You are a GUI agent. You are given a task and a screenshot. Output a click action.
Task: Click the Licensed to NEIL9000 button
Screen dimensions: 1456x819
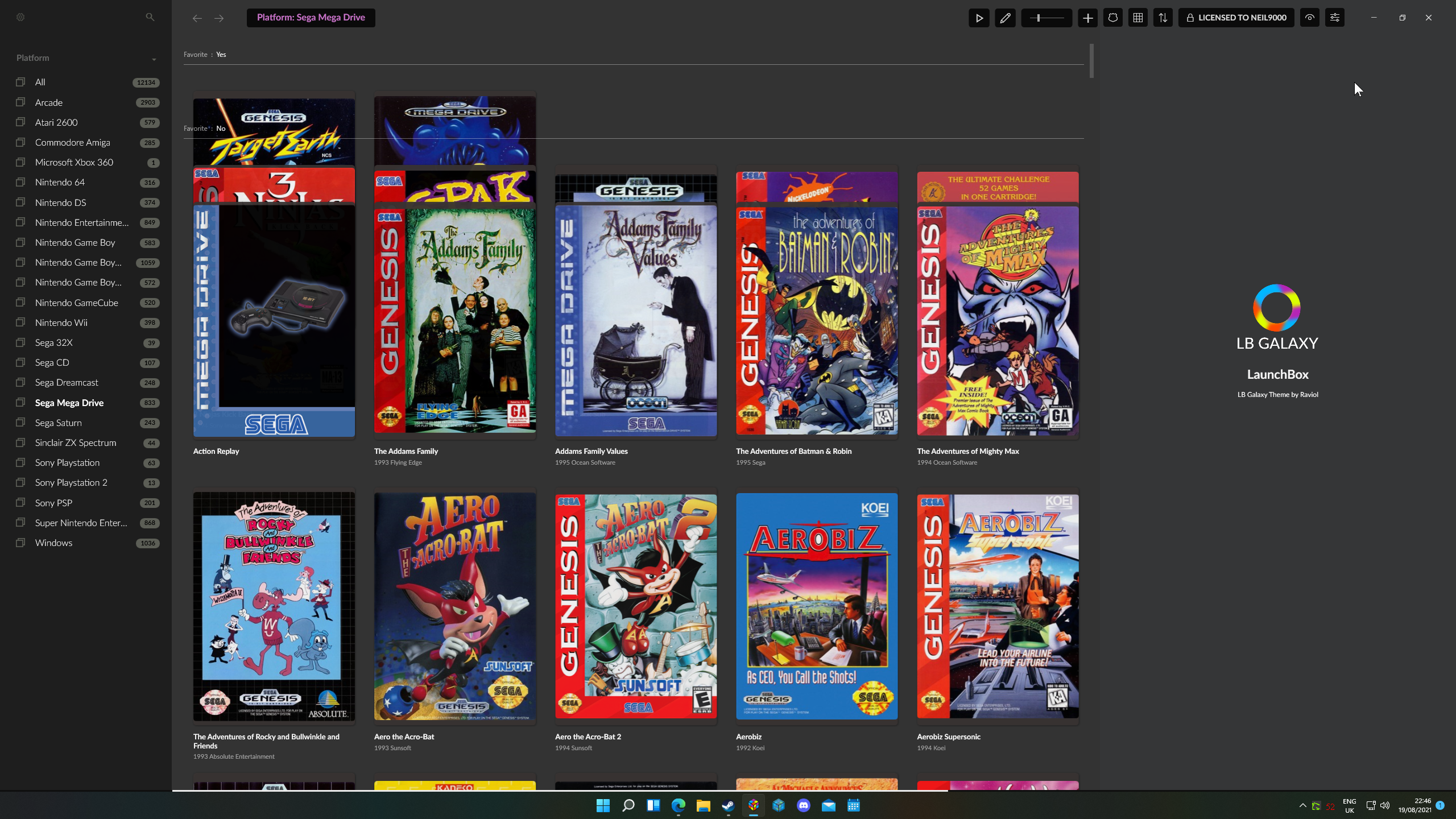pyautogui.click(x=1236, y=18)
